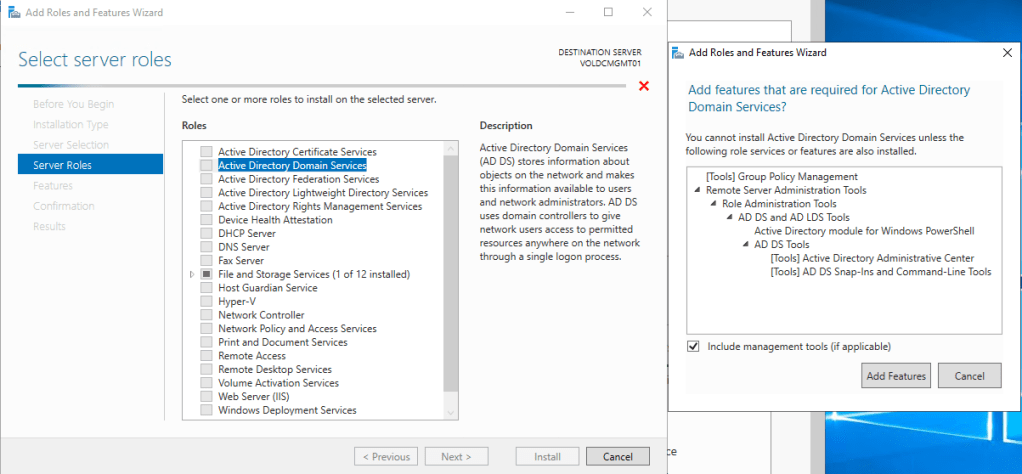Check the DNS Server role checkbox
Viewport: 1022px width, 474px height.
[x=206, y=247]
